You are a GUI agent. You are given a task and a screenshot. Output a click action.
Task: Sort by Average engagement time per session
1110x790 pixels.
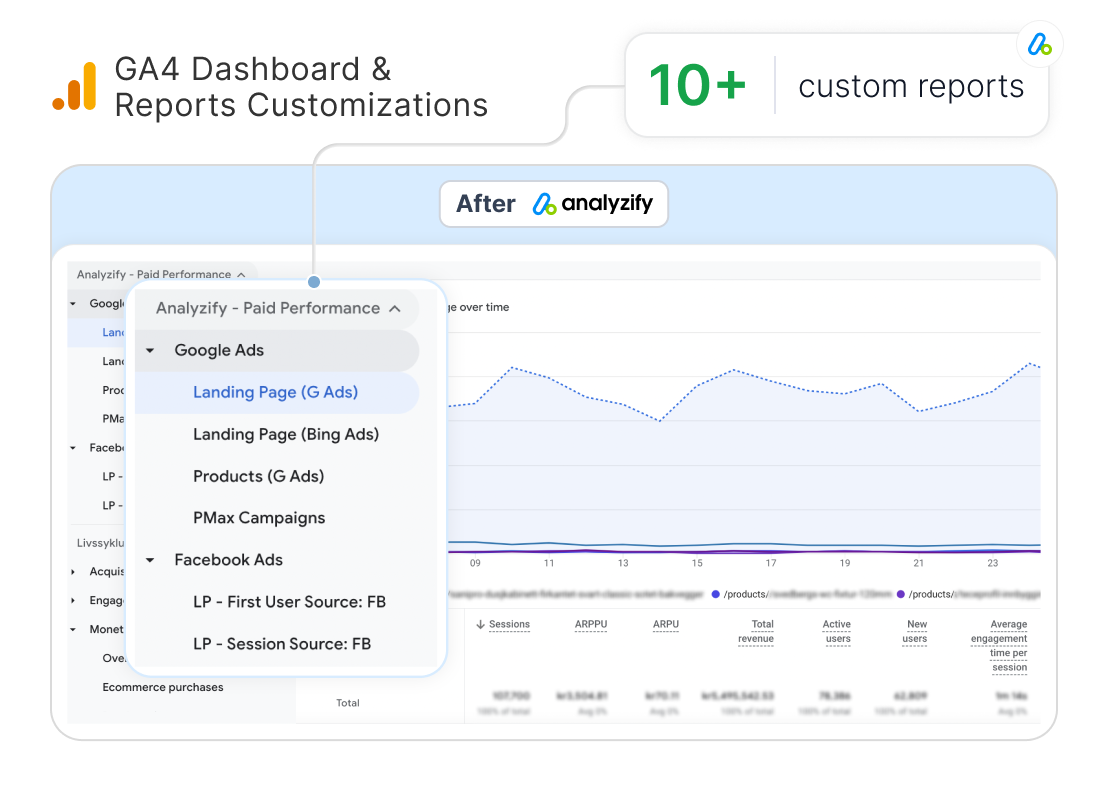coord(999,646)
